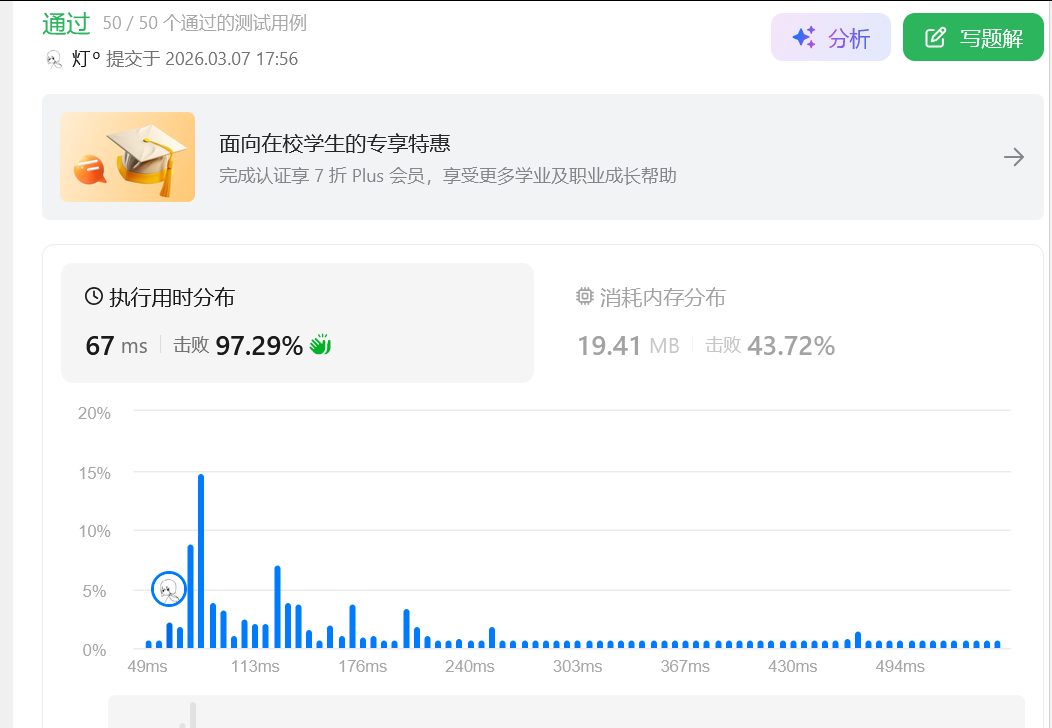
Task: Click the clapping hands icon after 97.29%
Action: pyautogui.click(x=320, y=345)
